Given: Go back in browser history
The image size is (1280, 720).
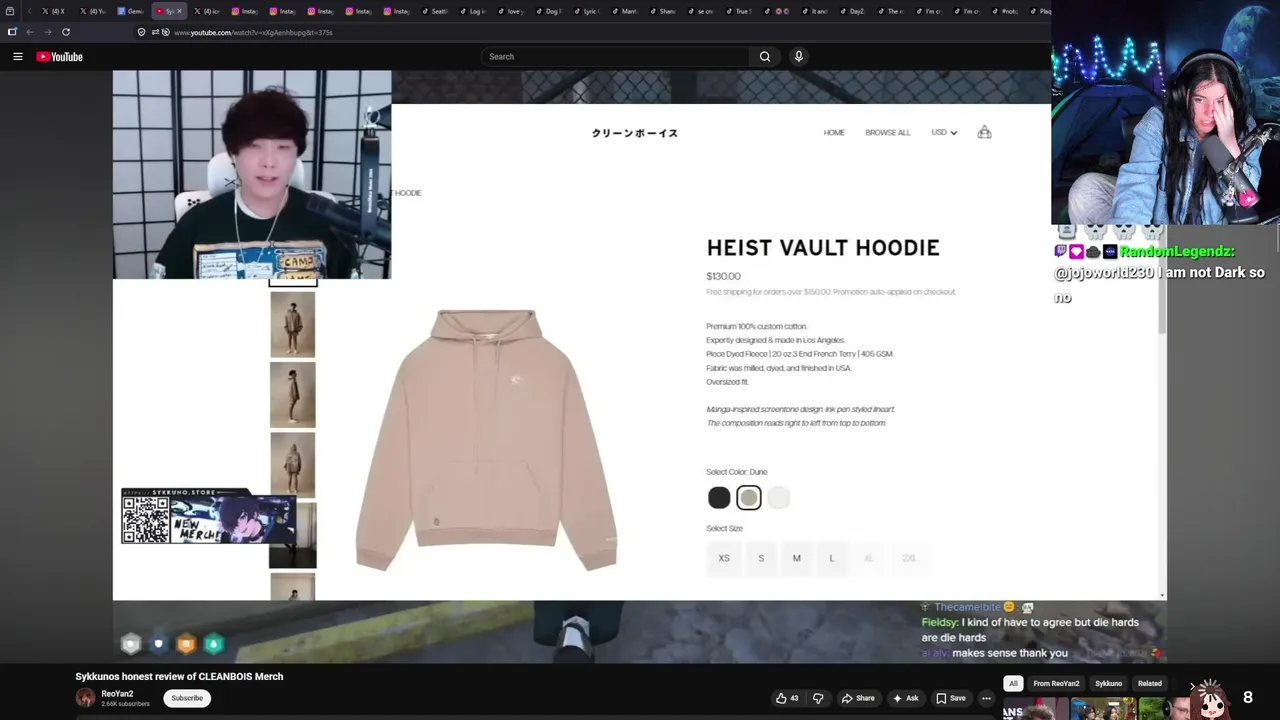Looking at the screenshot, I should [x=30, y=32].
